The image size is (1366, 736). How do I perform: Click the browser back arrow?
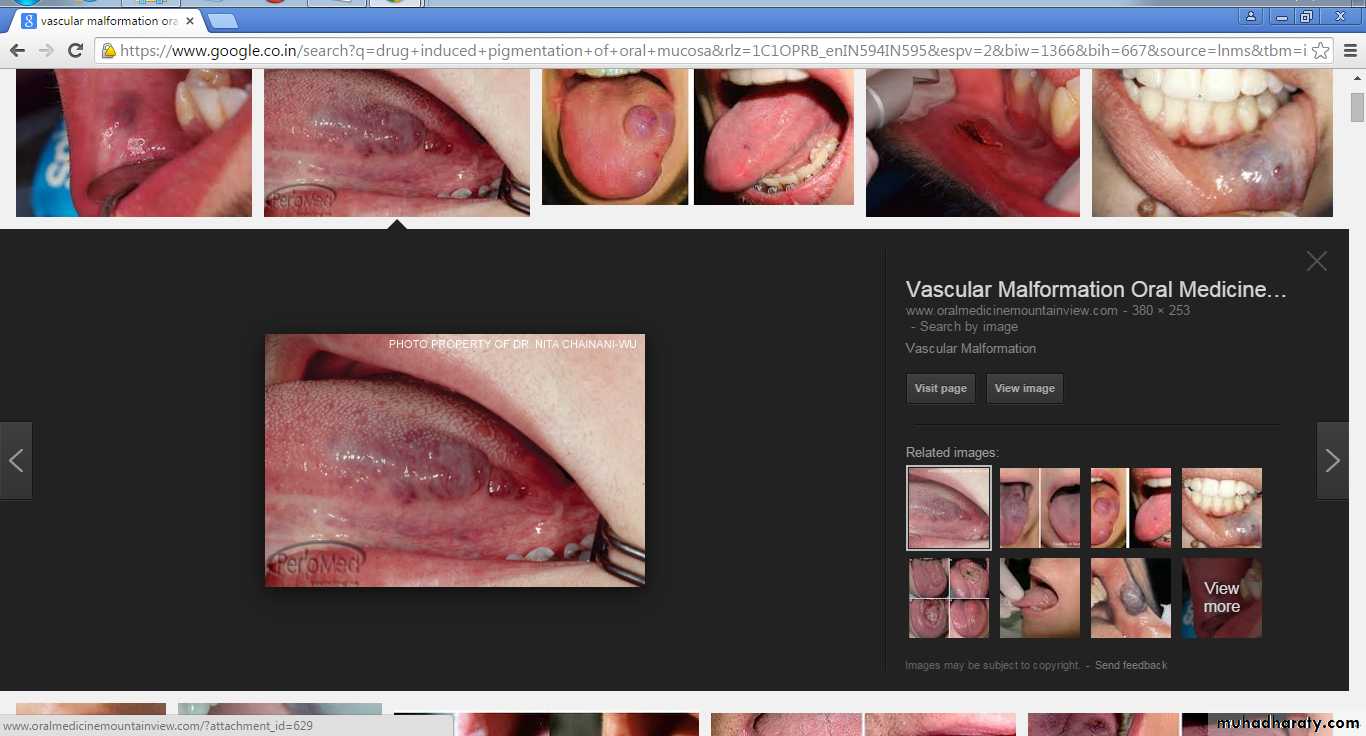[17, 50]
